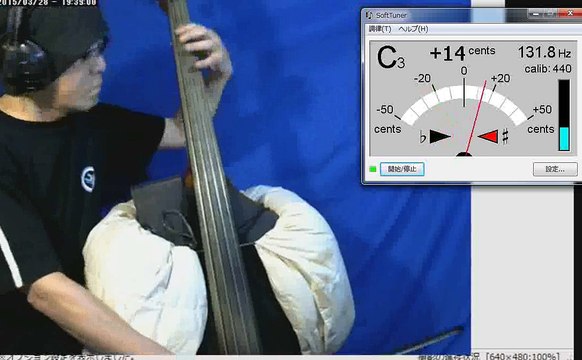Viewport: 582px width, 360px height.
Task: Open the 設定... settings button
Action: point(555,169)
